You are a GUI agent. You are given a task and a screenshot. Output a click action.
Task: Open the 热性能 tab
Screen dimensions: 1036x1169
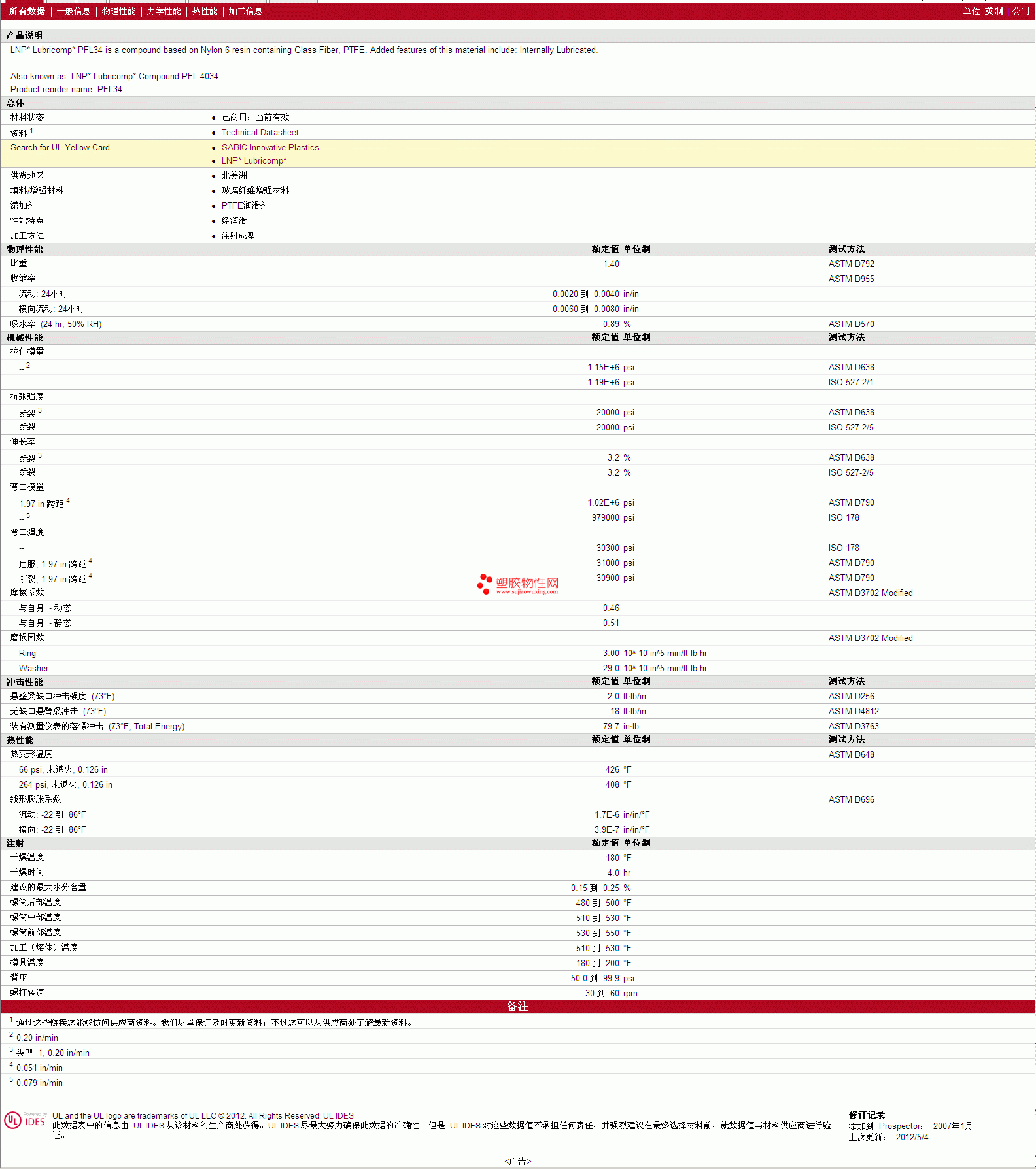point(205,11)
